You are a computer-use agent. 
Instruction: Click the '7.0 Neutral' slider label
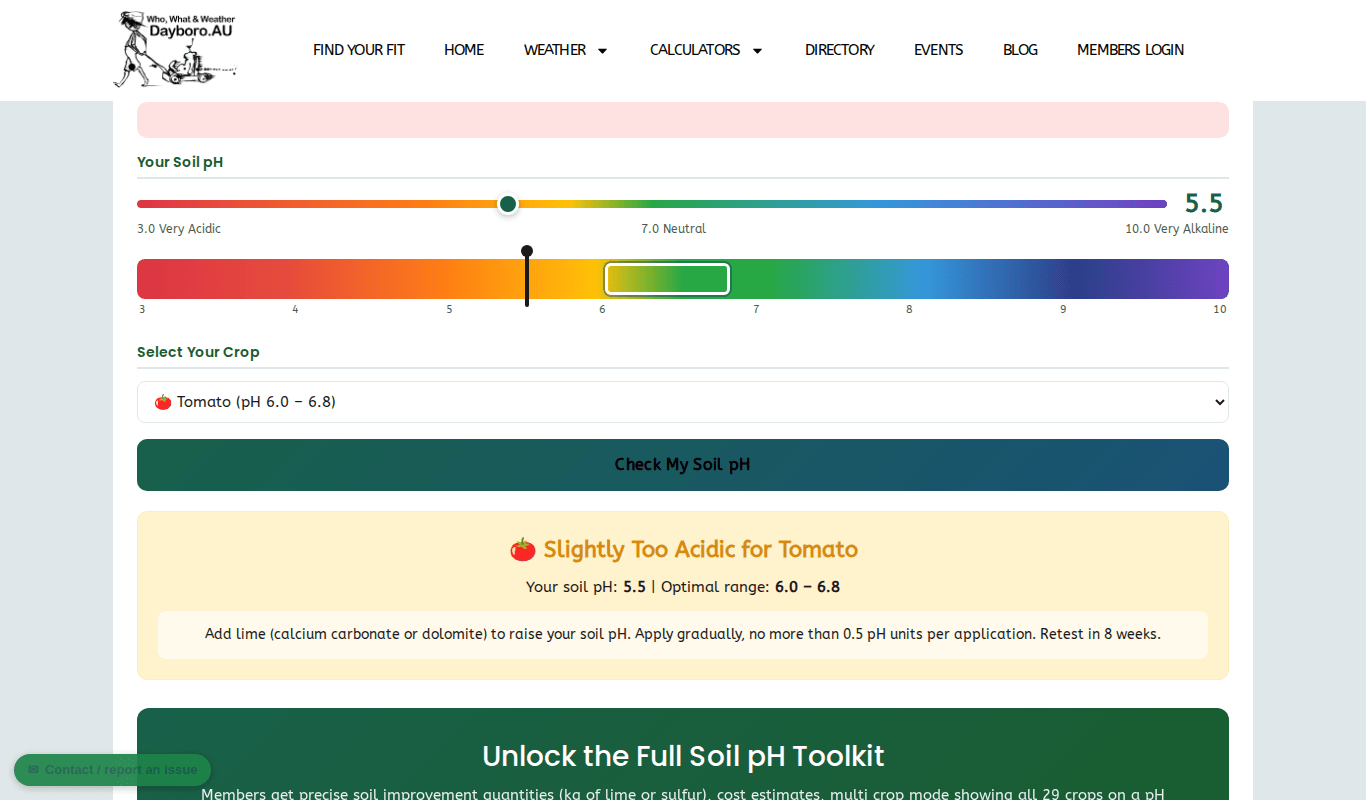pos(673,229)
